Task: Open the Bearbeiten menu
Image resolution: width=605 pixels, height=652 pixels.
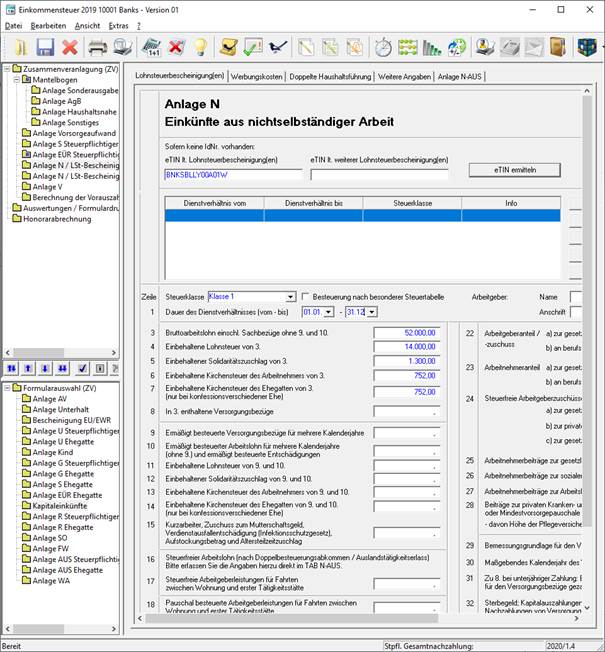Action: tap(48, 26)
